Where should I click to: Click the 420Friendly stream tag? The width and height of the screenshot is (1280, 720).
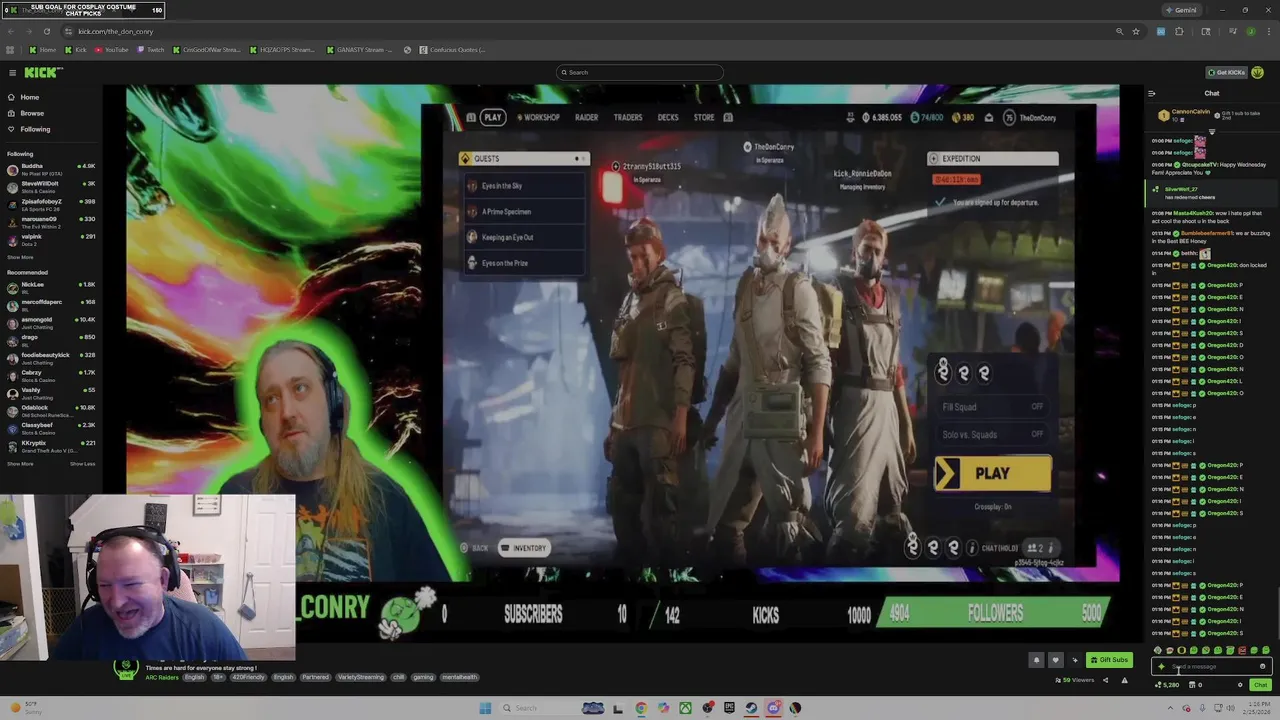[x=248, y=677]
